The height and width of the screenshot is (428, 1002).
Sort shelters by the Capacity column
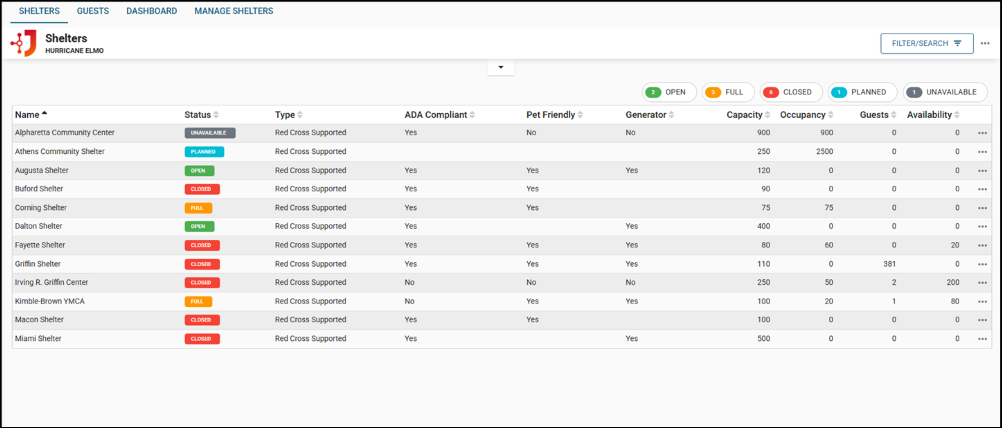click(x=747, y=115)
